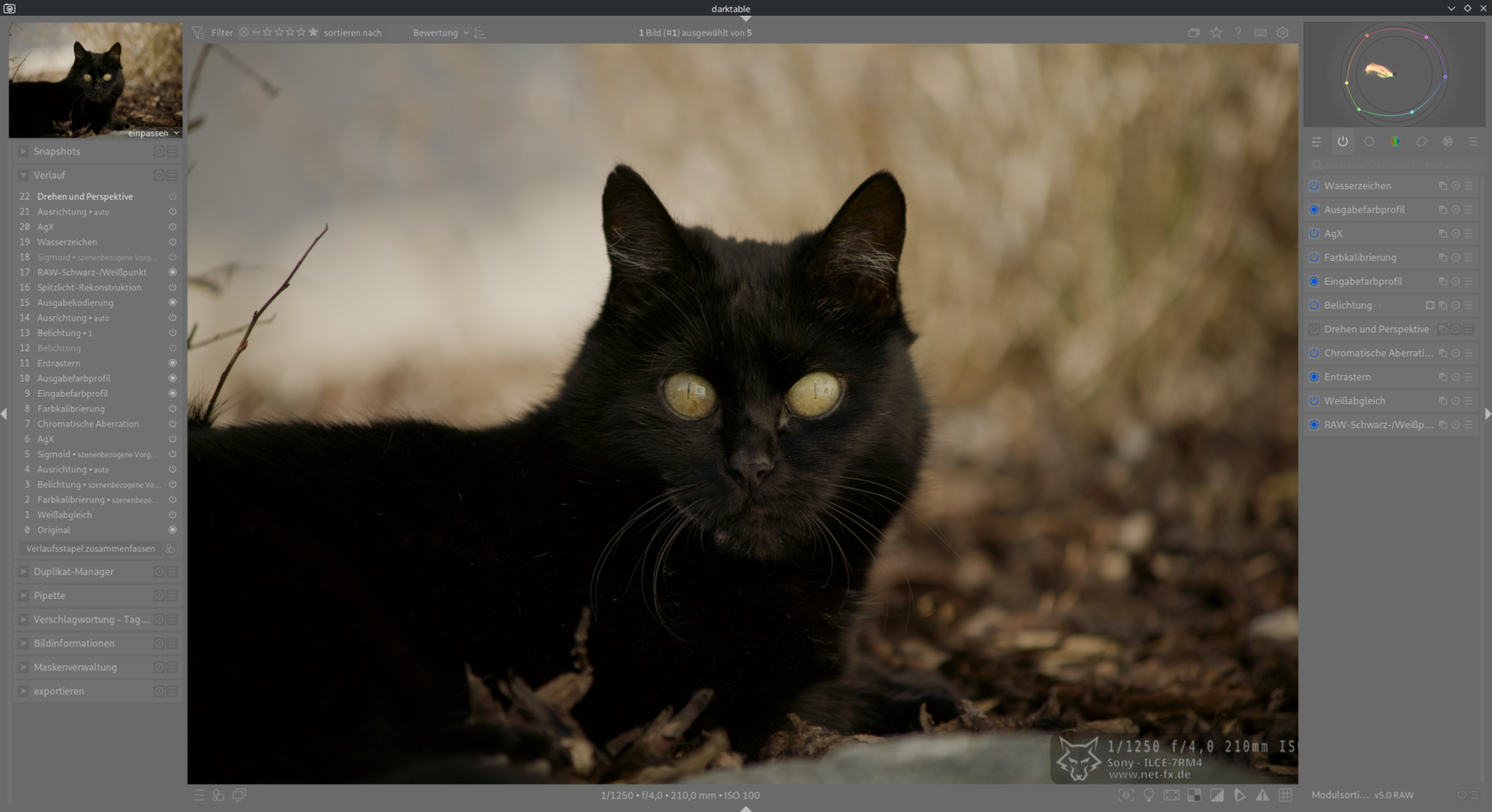This screenshot has height=812, width=1492.
Task: Toggle raw overexposed checkerboard indicator
Action: tap(1194, 795)
